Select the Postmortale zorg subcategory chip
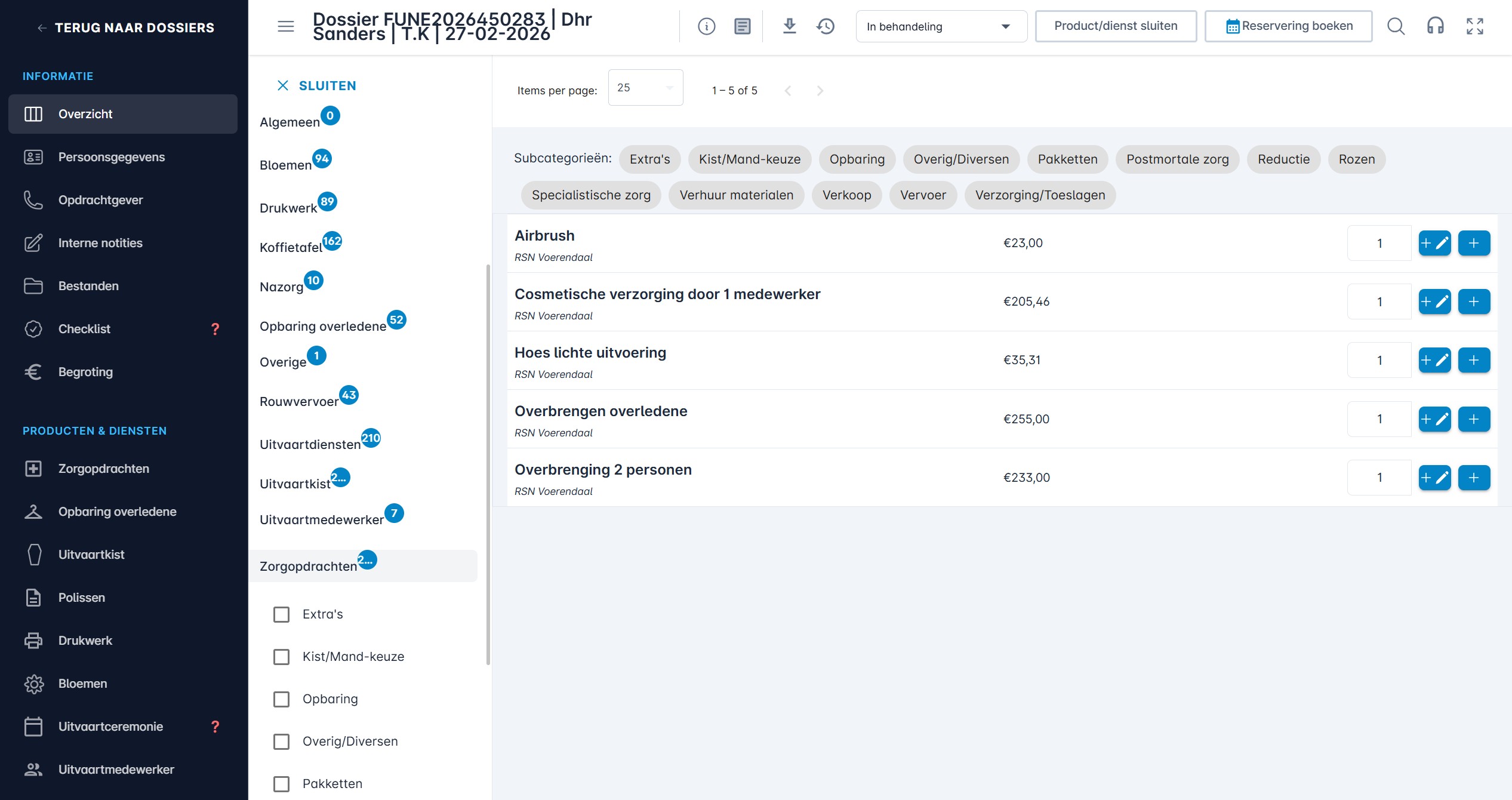The height and width of the screenshot is (800, 1512). pos(1177,159)
